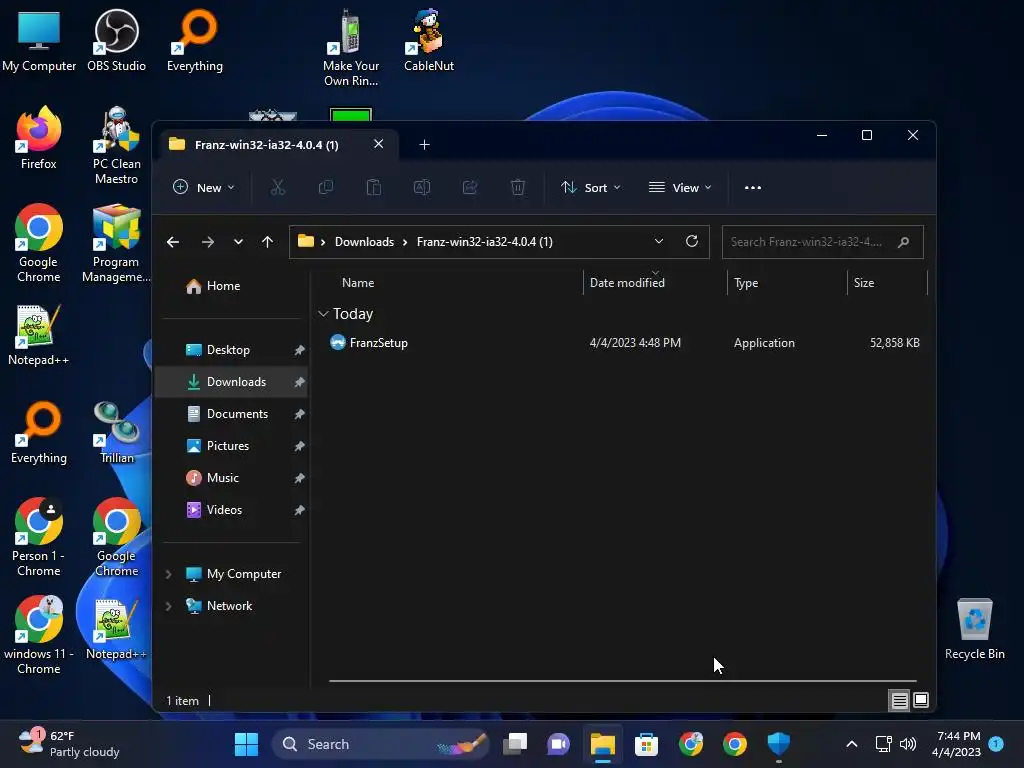Open the See more three-dots menu
1024x768 pixels.
[752, 187]
